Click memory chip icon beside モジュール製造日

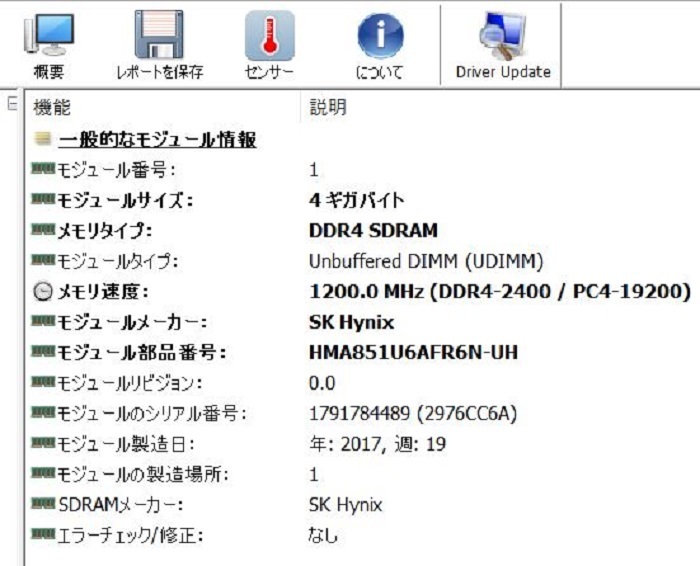tap(43, 442)
